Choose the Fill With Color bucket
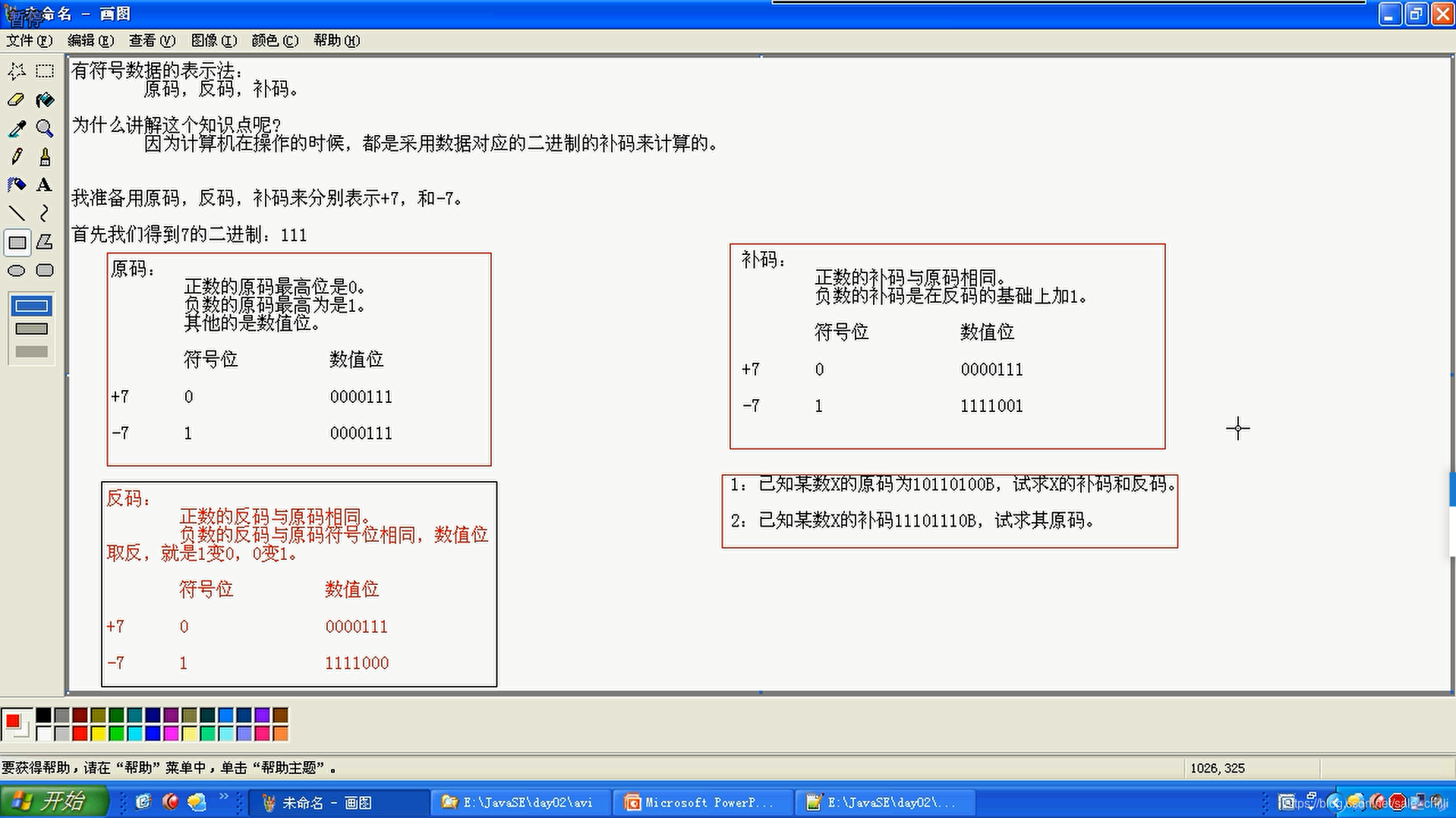 point(45,99)
